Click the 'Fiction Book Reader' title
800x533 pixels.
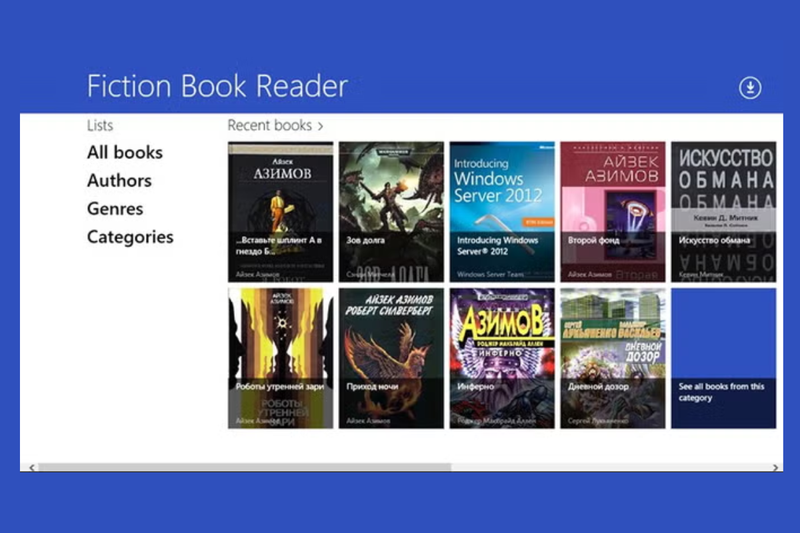point(217,86)
